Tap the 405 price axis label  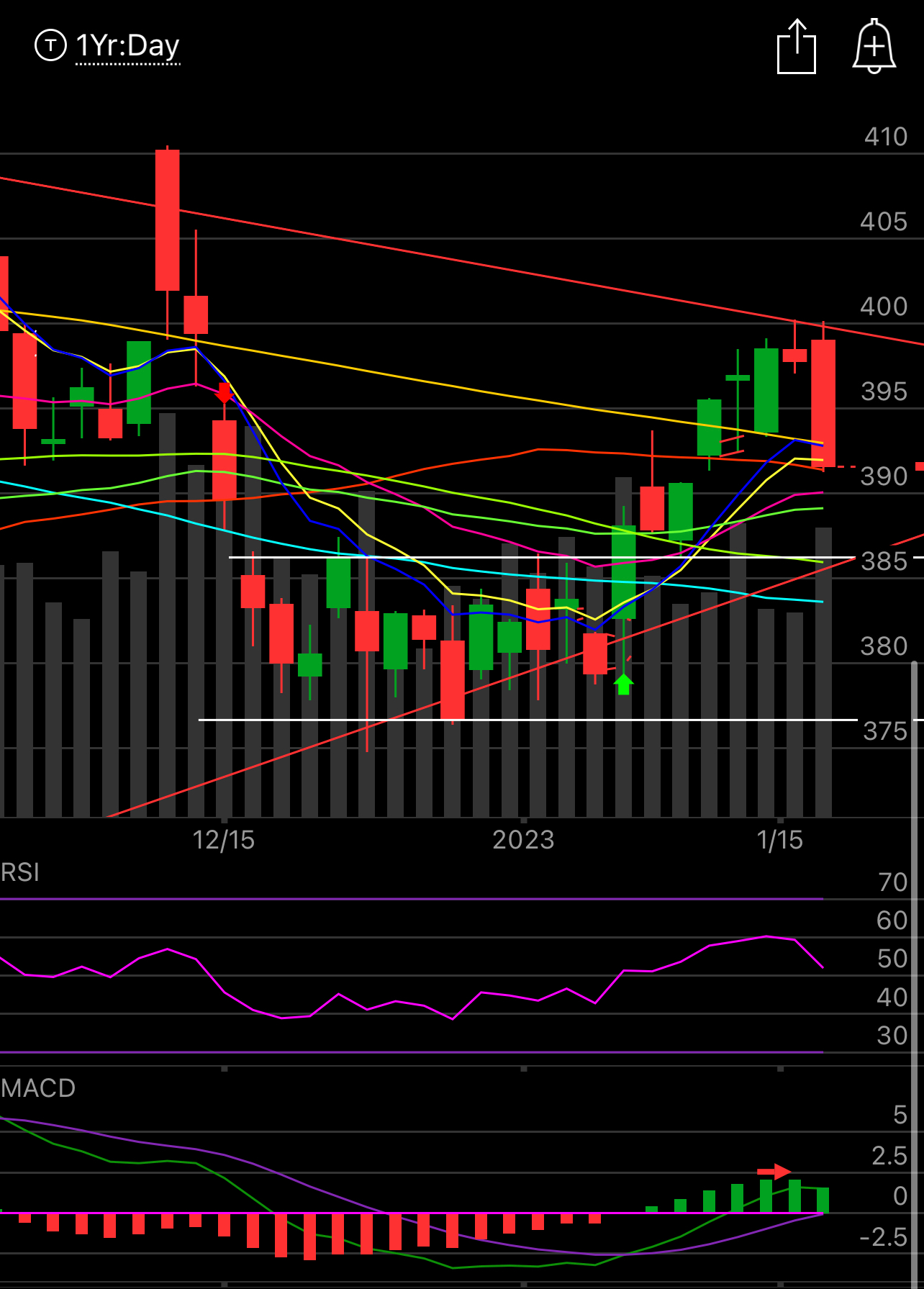pos(884,222)
